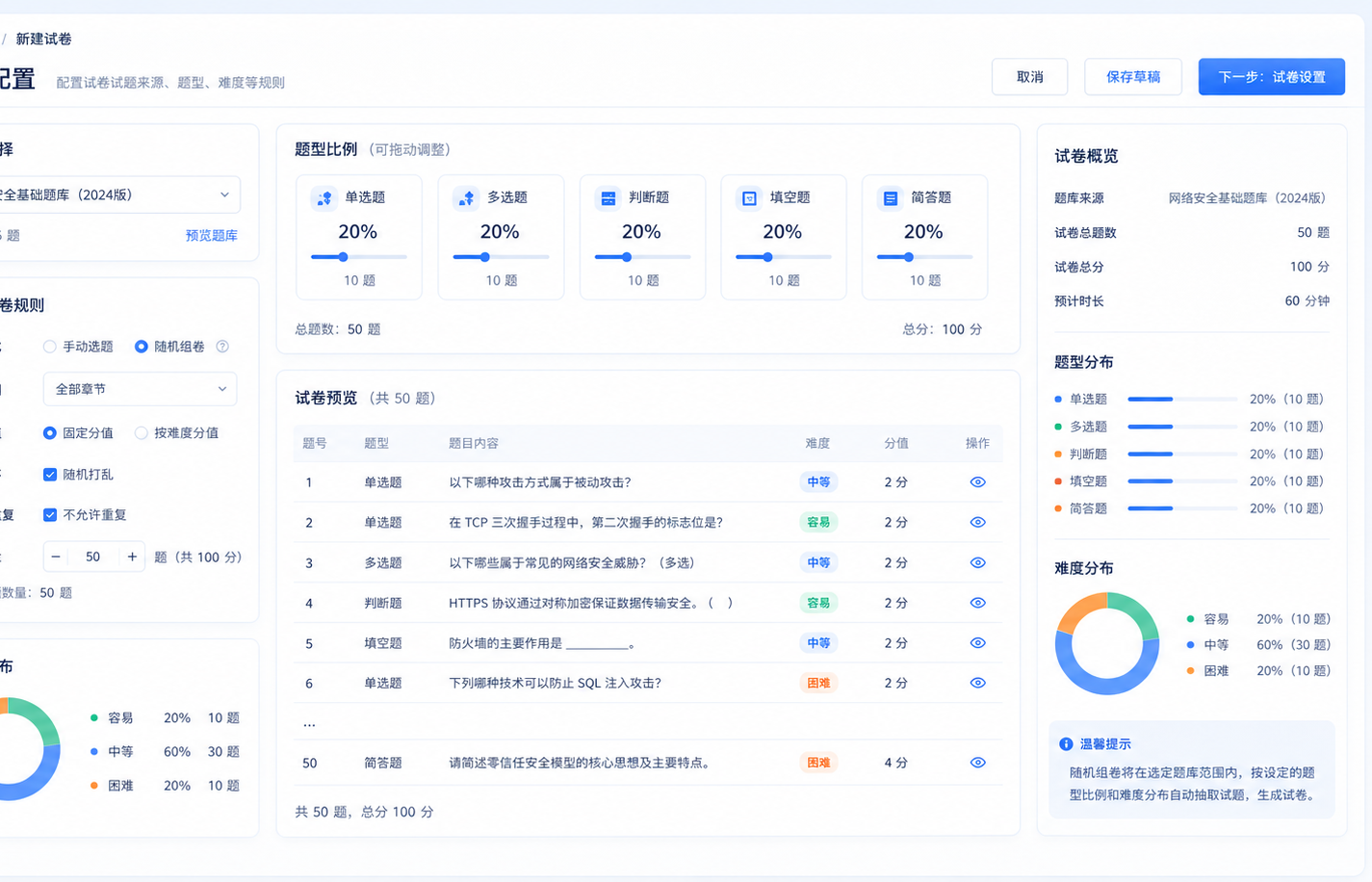Preview question 3 with the eye icon
The width and height of the screenshot is (1372, 882).
click(x=977, y=563)
